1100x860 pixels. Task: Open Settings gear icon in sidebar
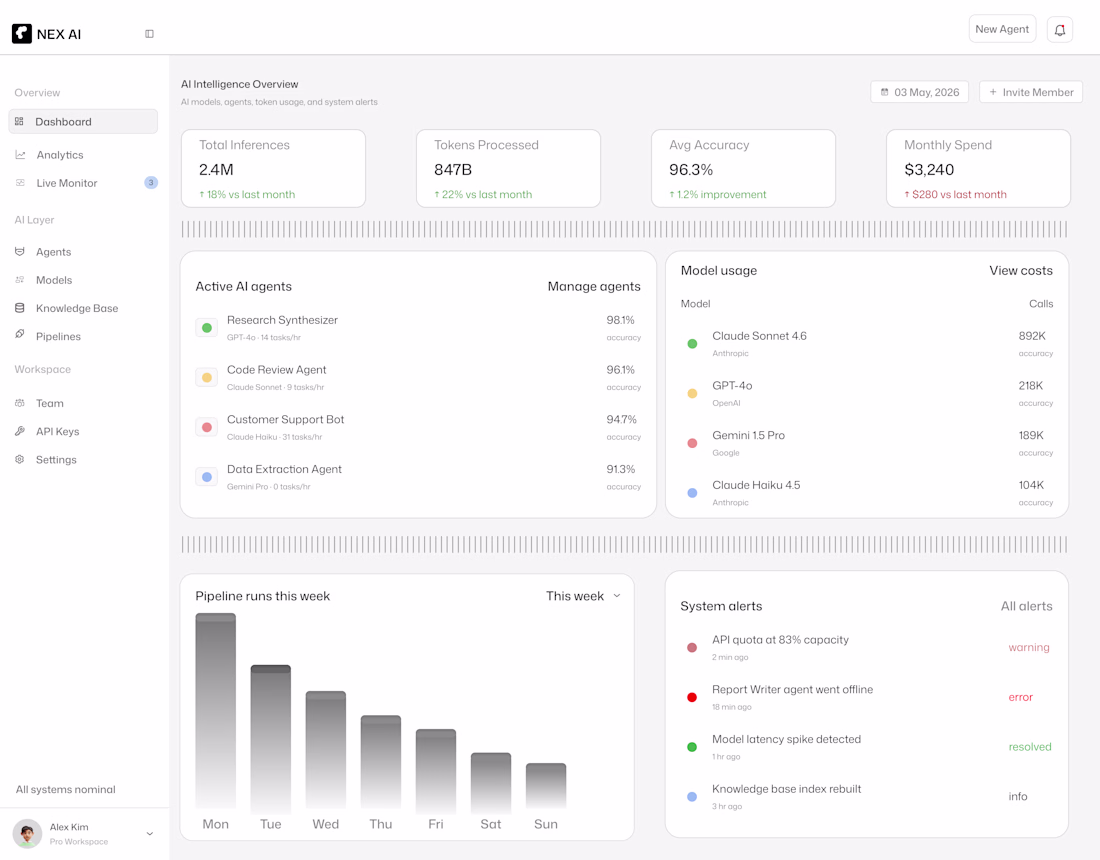pyautogui.click(x=20, y=459)
